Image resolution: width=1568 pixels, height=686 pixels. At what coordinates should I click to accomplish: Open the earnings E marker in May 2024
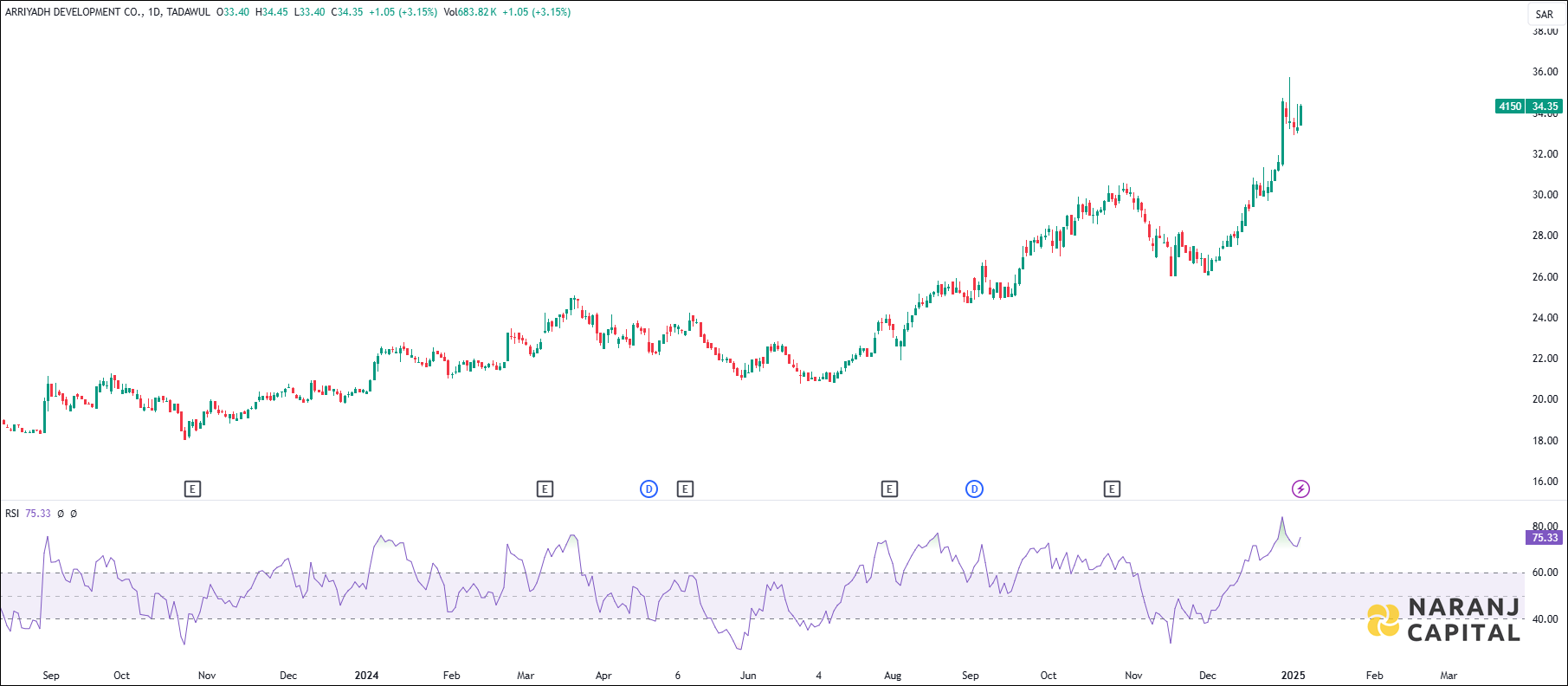pyautogui.click(x=685, y=489)
